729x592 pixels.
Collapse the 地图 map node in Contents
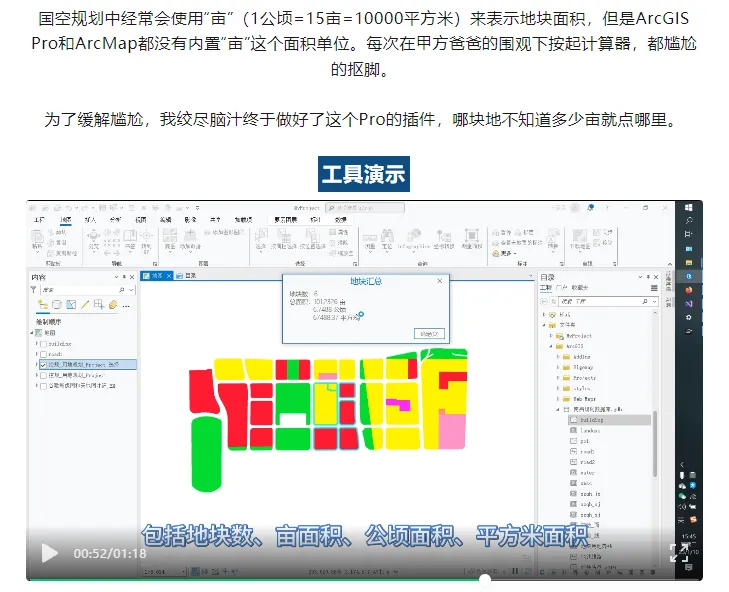(x=32, y=333)
